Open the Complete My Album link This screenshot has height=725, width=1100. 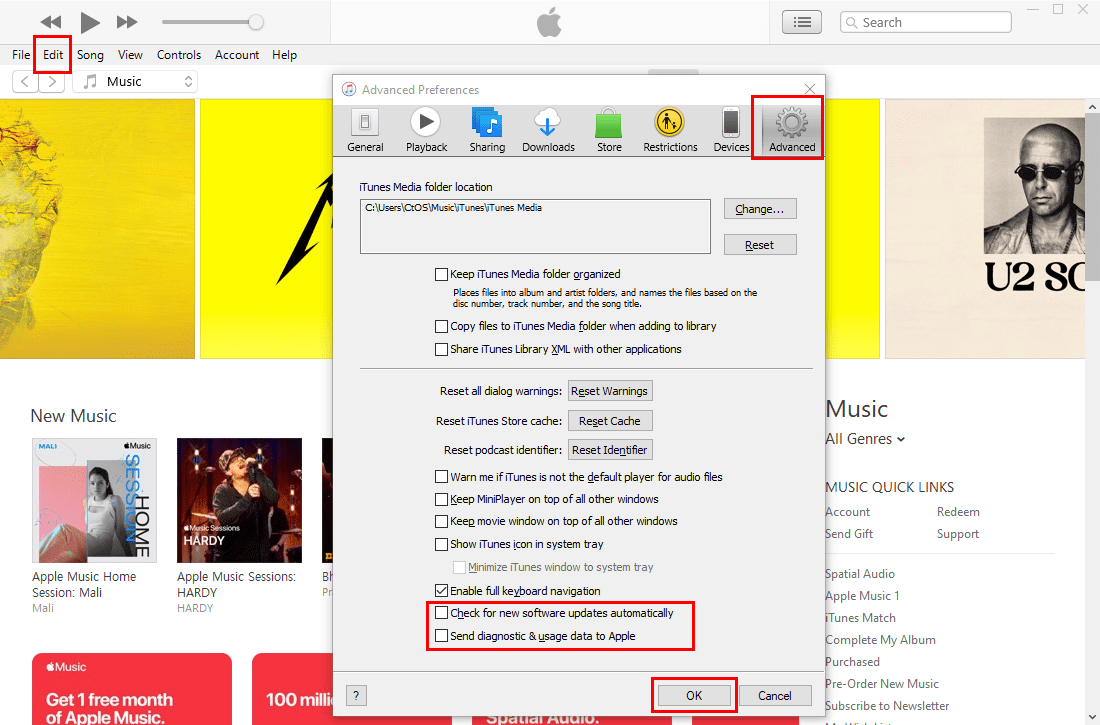880,640
